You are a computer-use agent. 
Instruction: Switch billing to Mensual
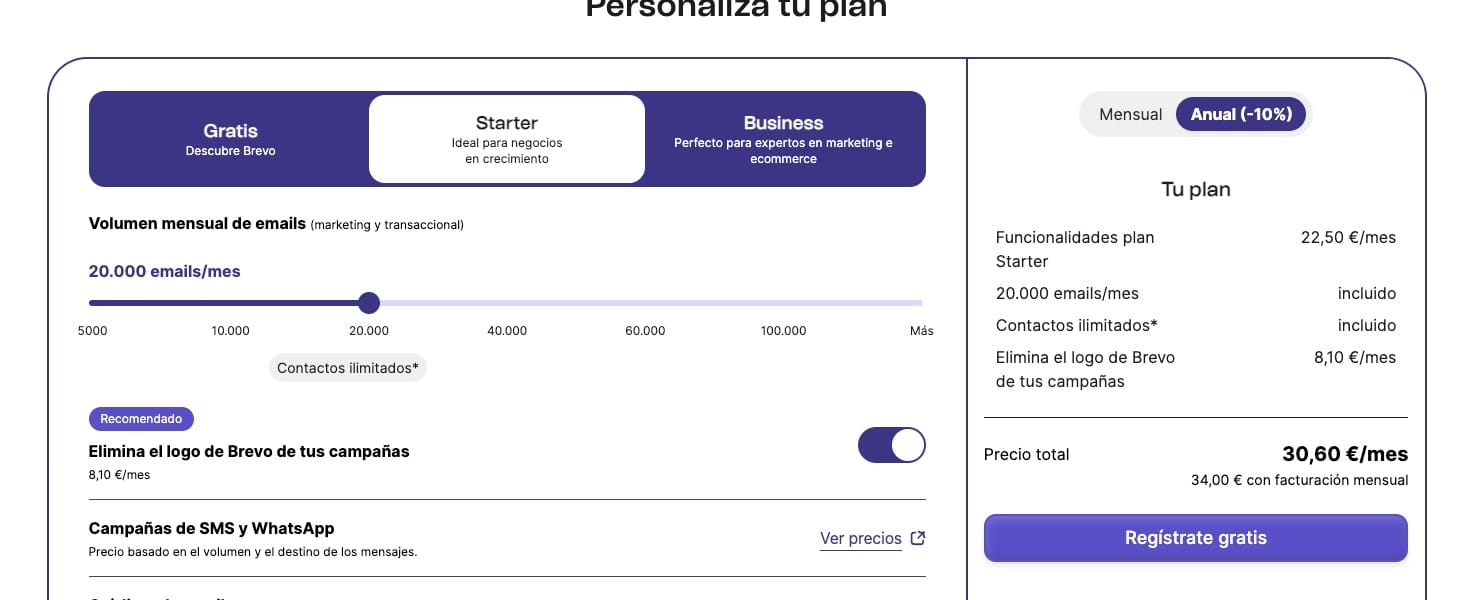click(x=1130, y=114)
